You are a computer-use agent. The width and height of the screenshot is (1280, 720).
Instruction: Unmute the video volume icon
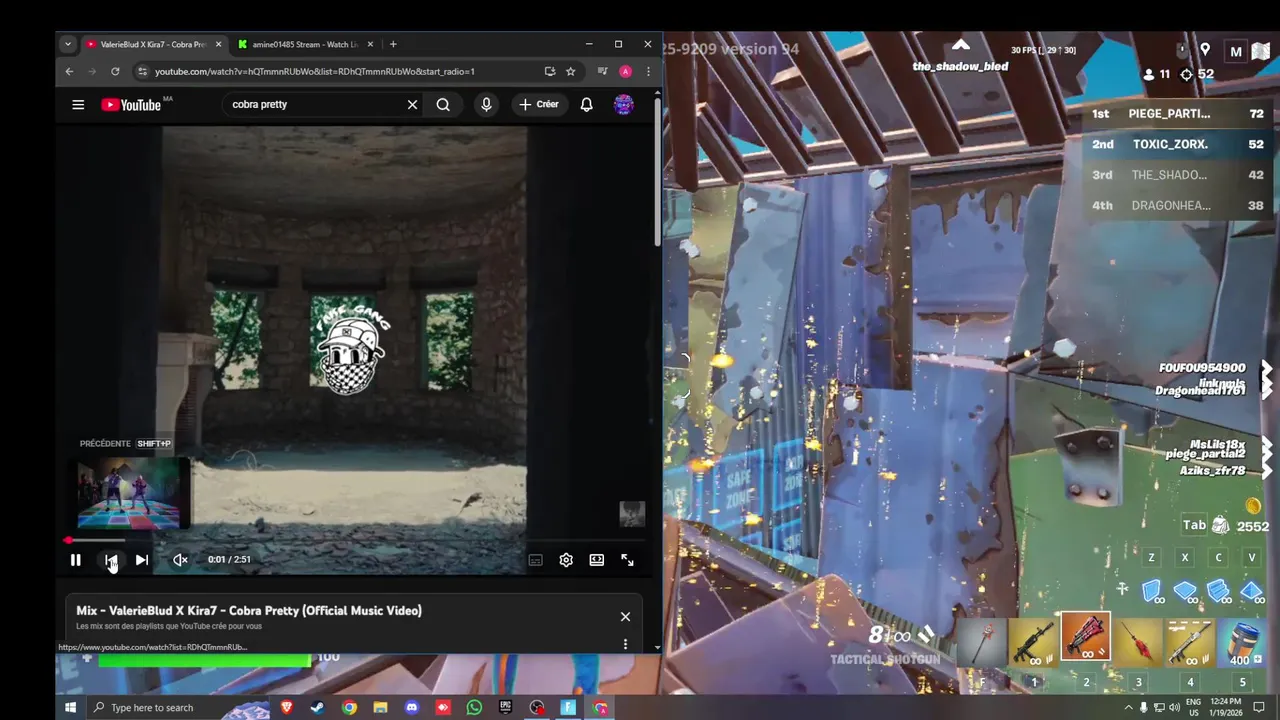point(180,560)
